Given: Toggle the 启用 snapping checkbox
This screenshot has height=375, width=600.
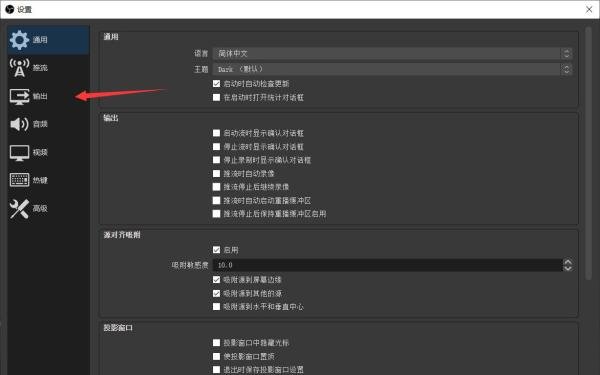Looking at the screenshot, I should [x=217, y=250].
